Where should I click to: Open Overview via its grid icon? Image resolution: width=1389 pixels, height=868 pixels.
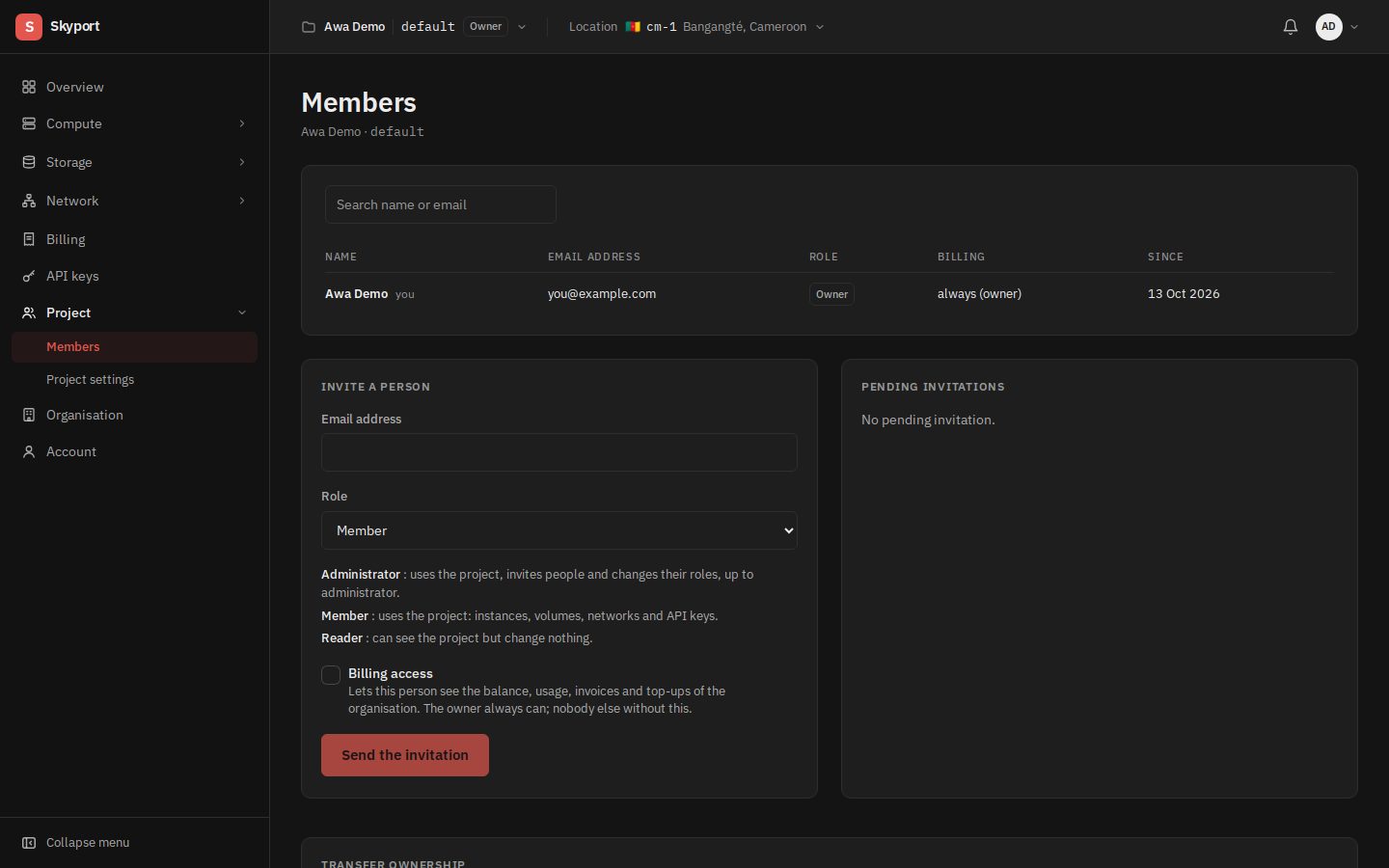pyautogui.click(x=29, y=87)
